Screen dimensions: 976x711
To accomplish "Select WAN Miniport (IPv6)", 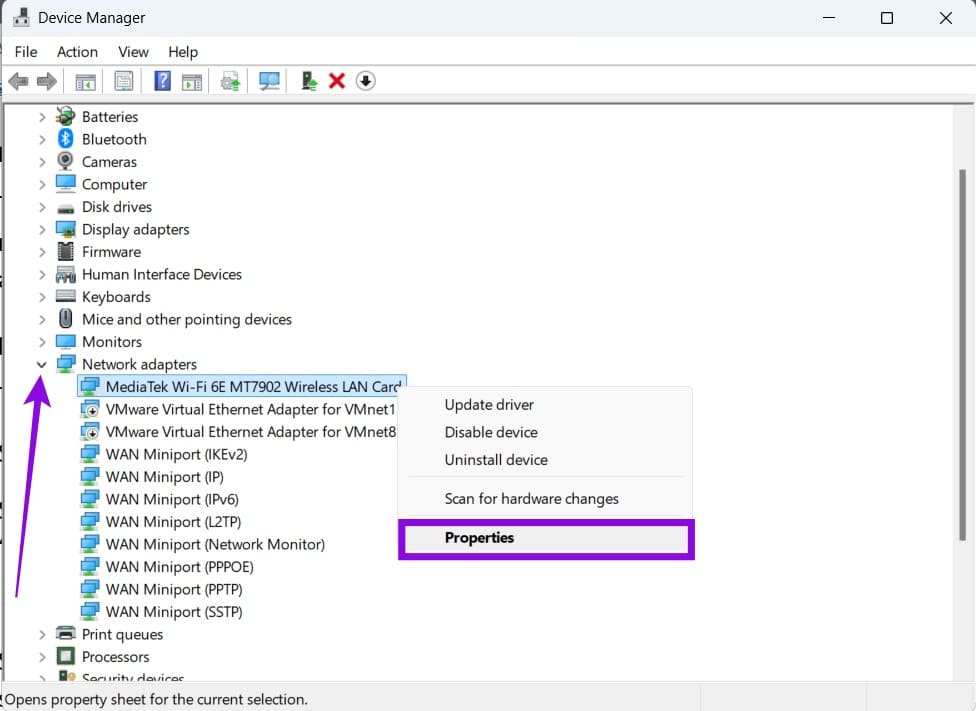I will [x=160, y=499].
